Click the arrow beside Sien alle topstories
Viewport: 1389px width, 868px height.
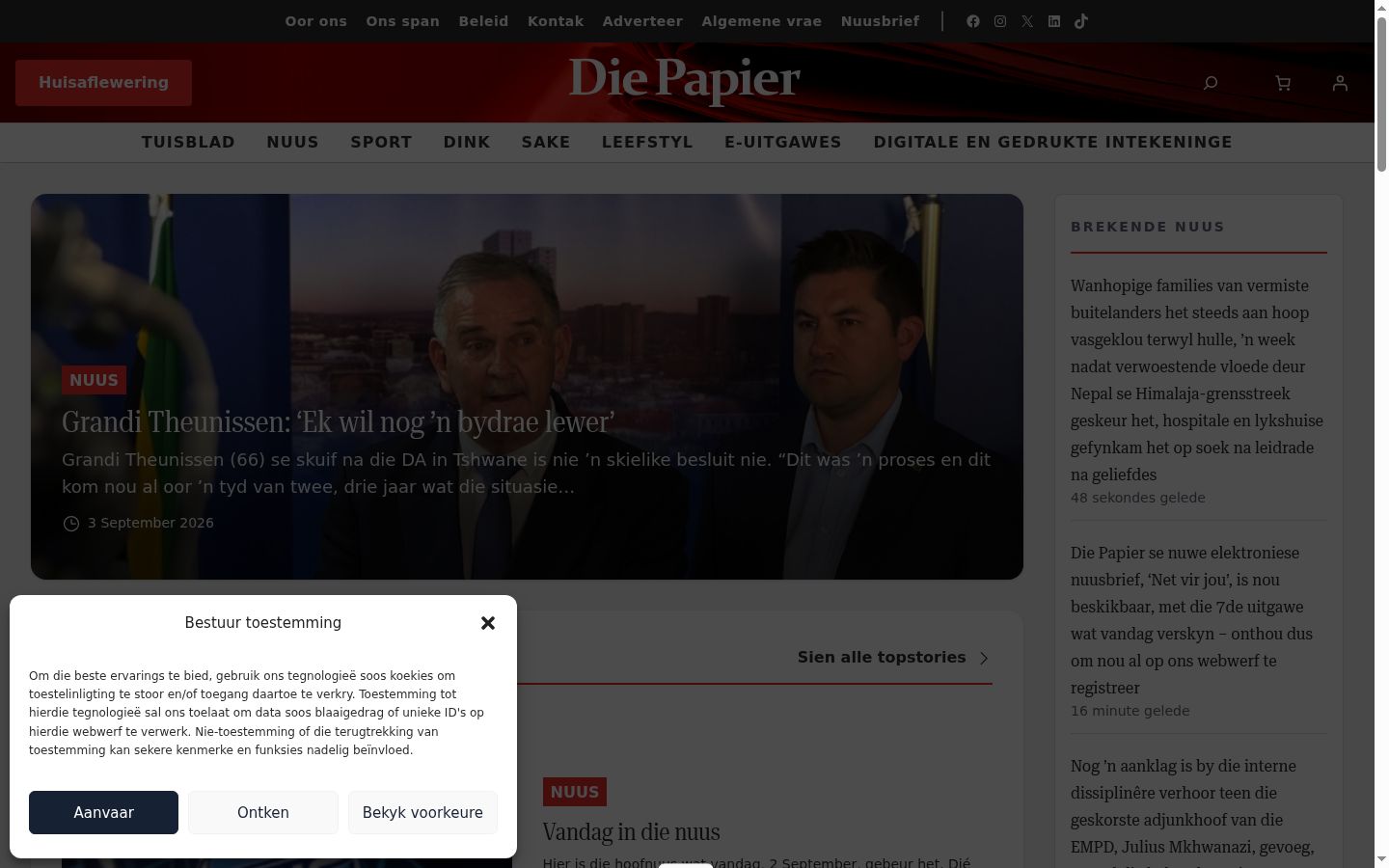[984, 658]
